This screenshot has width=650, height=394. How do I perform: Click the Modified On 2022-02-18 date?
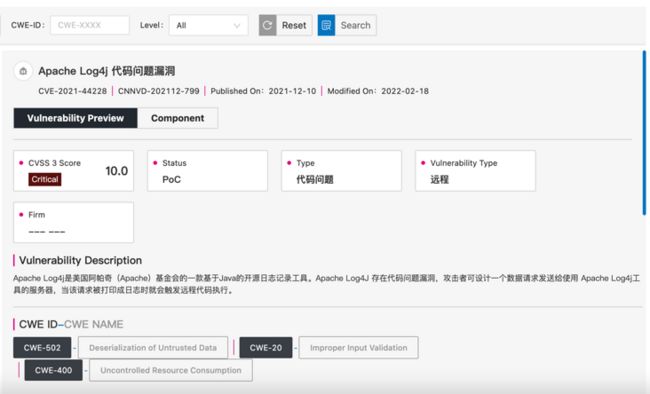pyautogui.click(x=378, y=91)
